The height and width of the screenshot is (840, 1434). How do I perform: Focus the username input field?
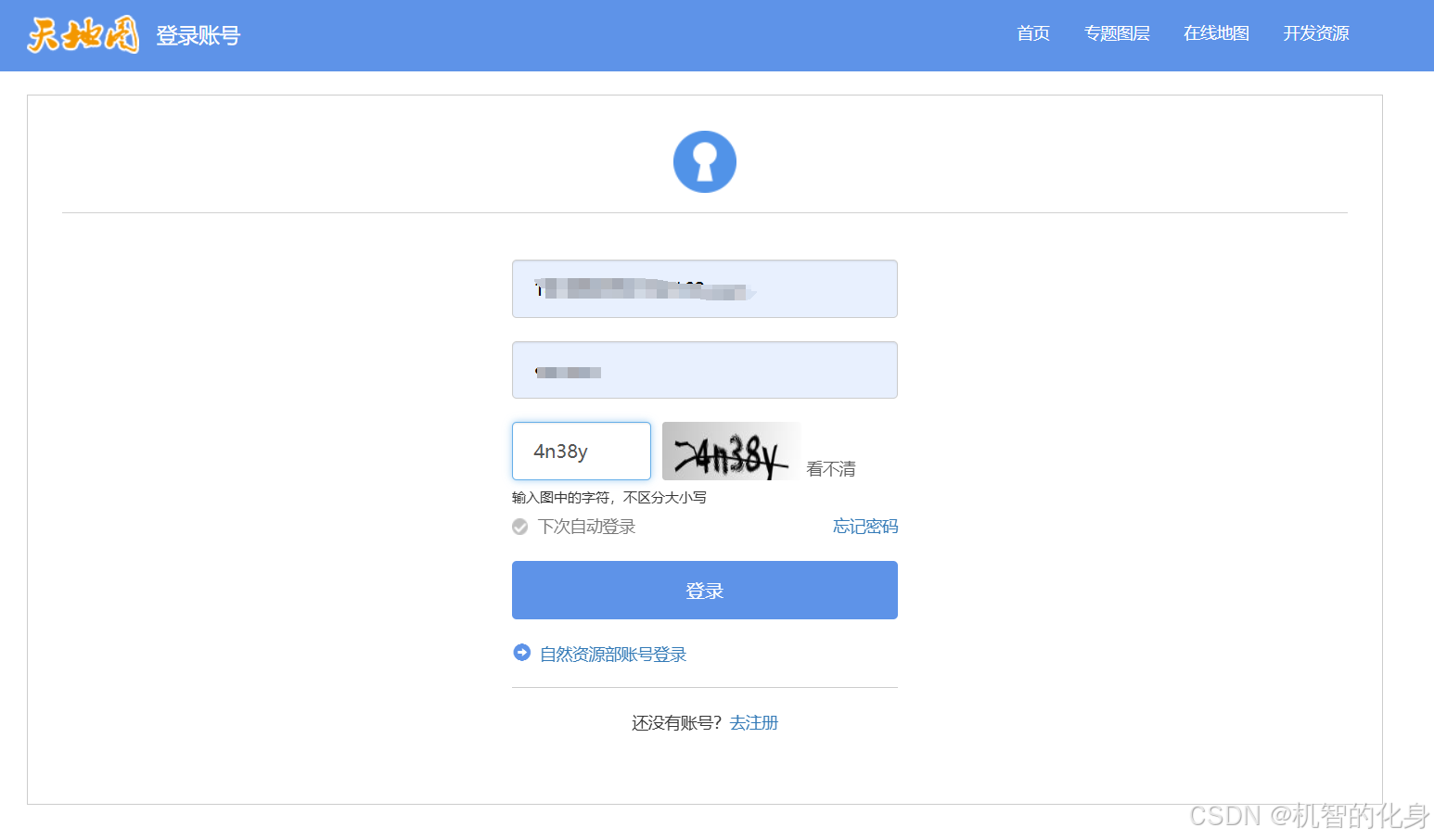coord(705,288)
